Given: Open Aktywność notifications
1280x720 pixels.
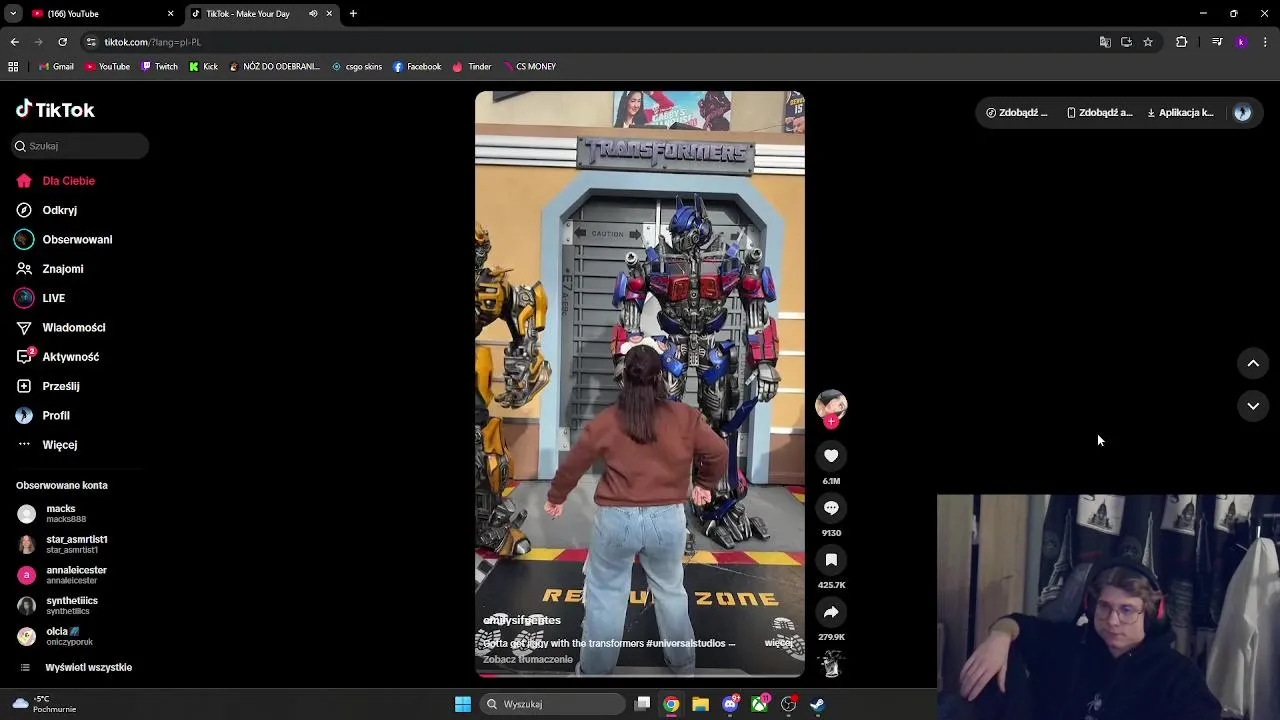Looking at the screenshot, I should pyautogui.click(x=58, y=357).
